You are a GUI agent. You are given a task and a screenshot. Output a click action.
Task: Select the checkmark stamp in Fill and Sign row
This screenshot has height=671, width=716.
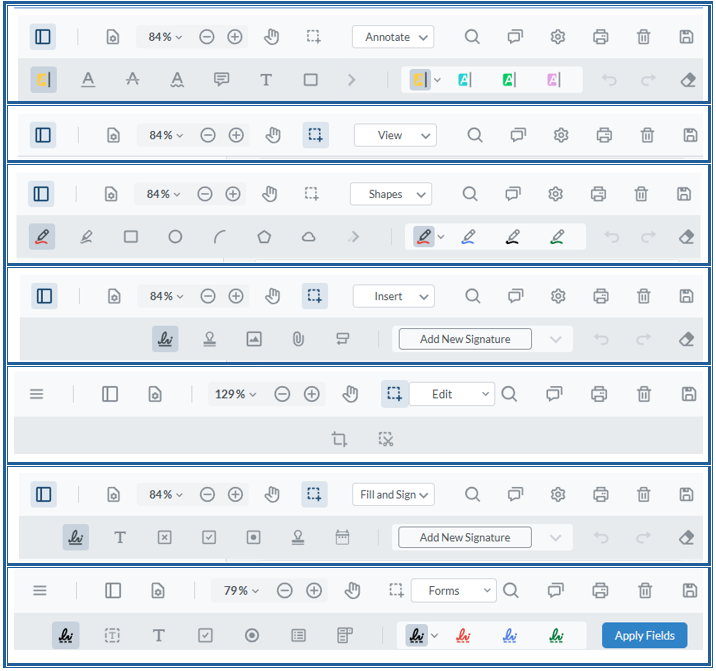pyautogui.click(x=209, y=537)
